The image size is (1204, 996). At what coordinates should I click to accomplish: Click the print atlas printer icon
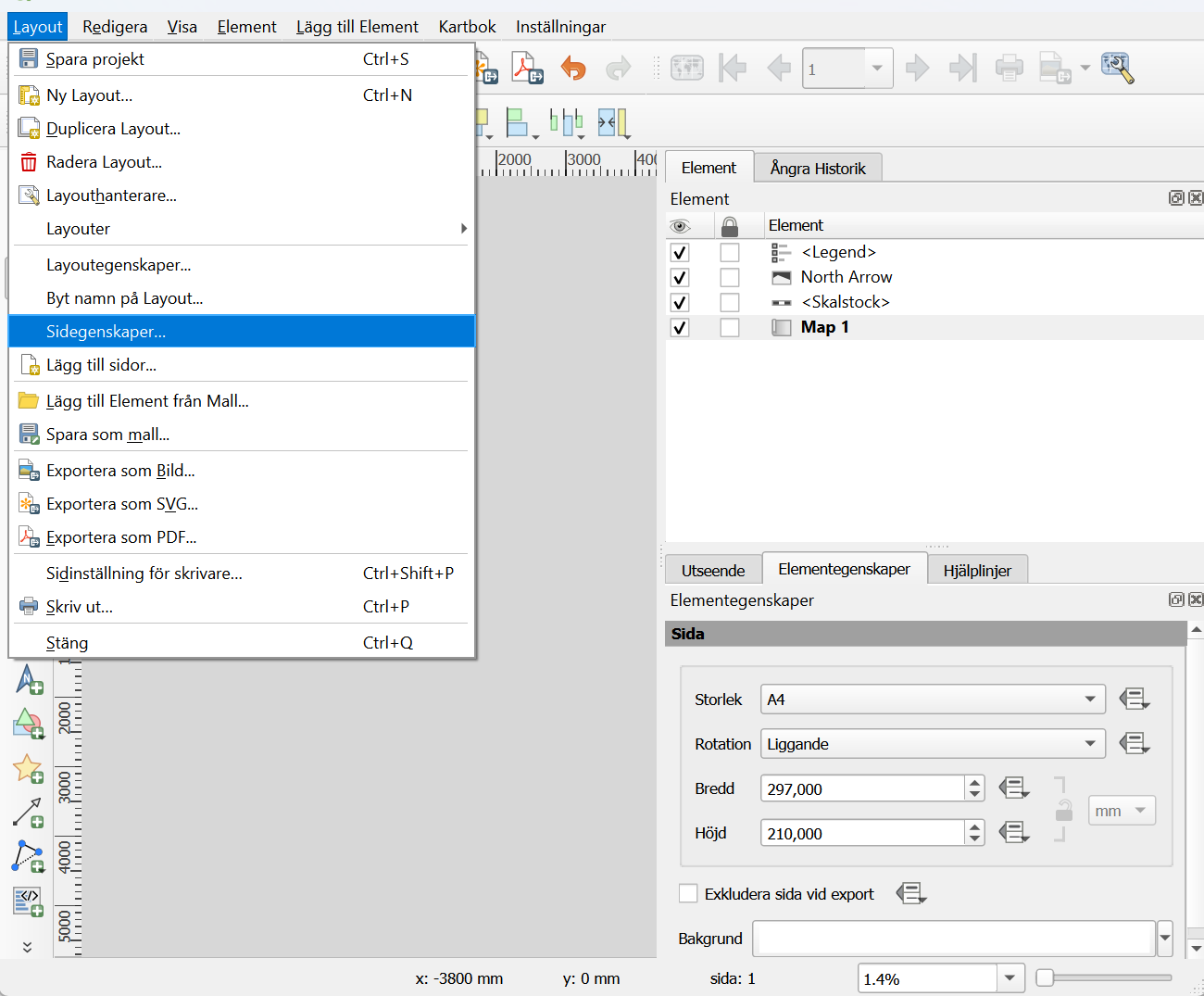[1009, 68]
